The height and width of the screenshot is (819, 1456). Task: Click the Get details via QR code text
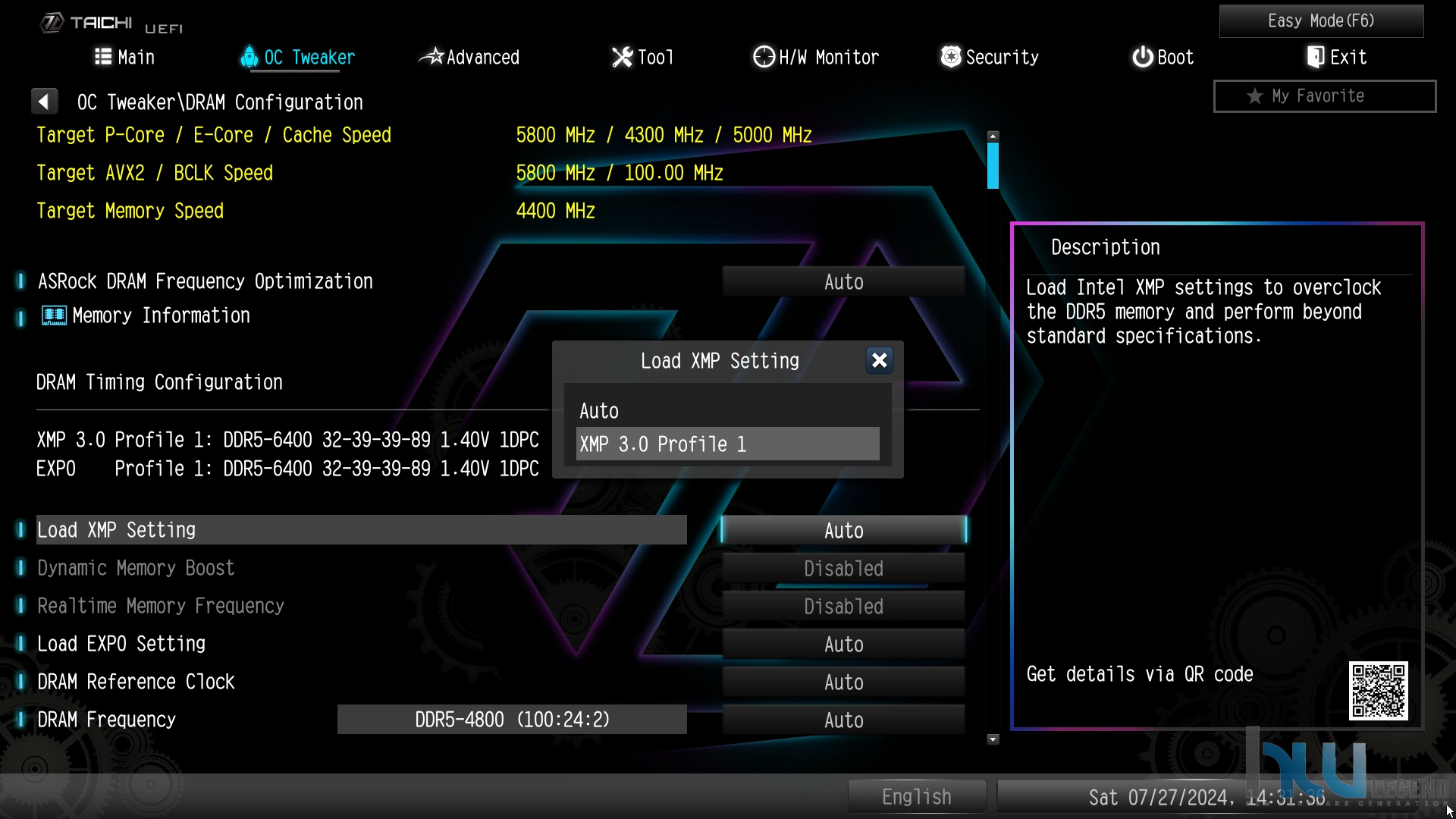click(1140, 674)
